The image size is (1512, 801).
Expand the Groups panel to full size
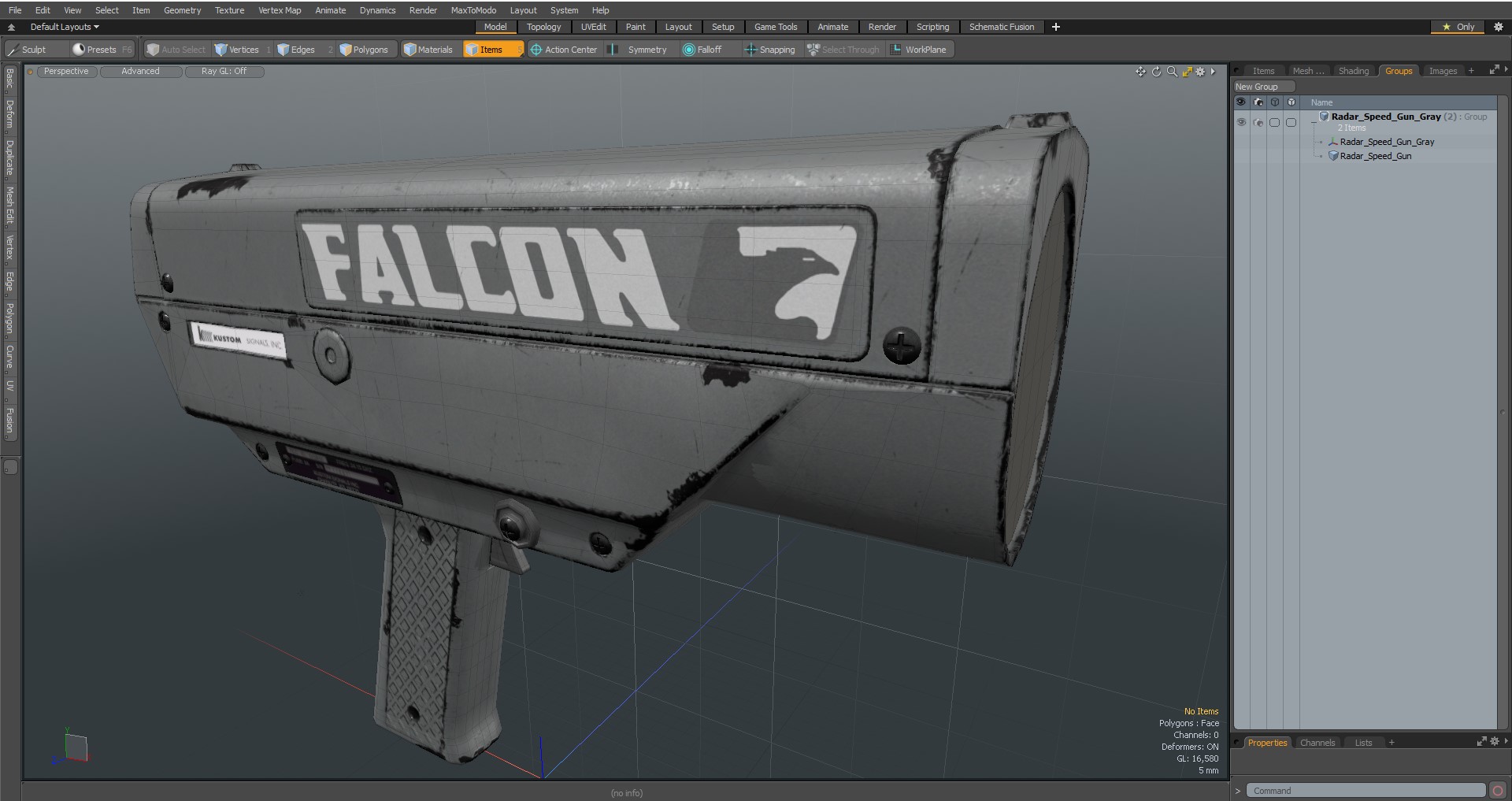(x=1494, y=70)
